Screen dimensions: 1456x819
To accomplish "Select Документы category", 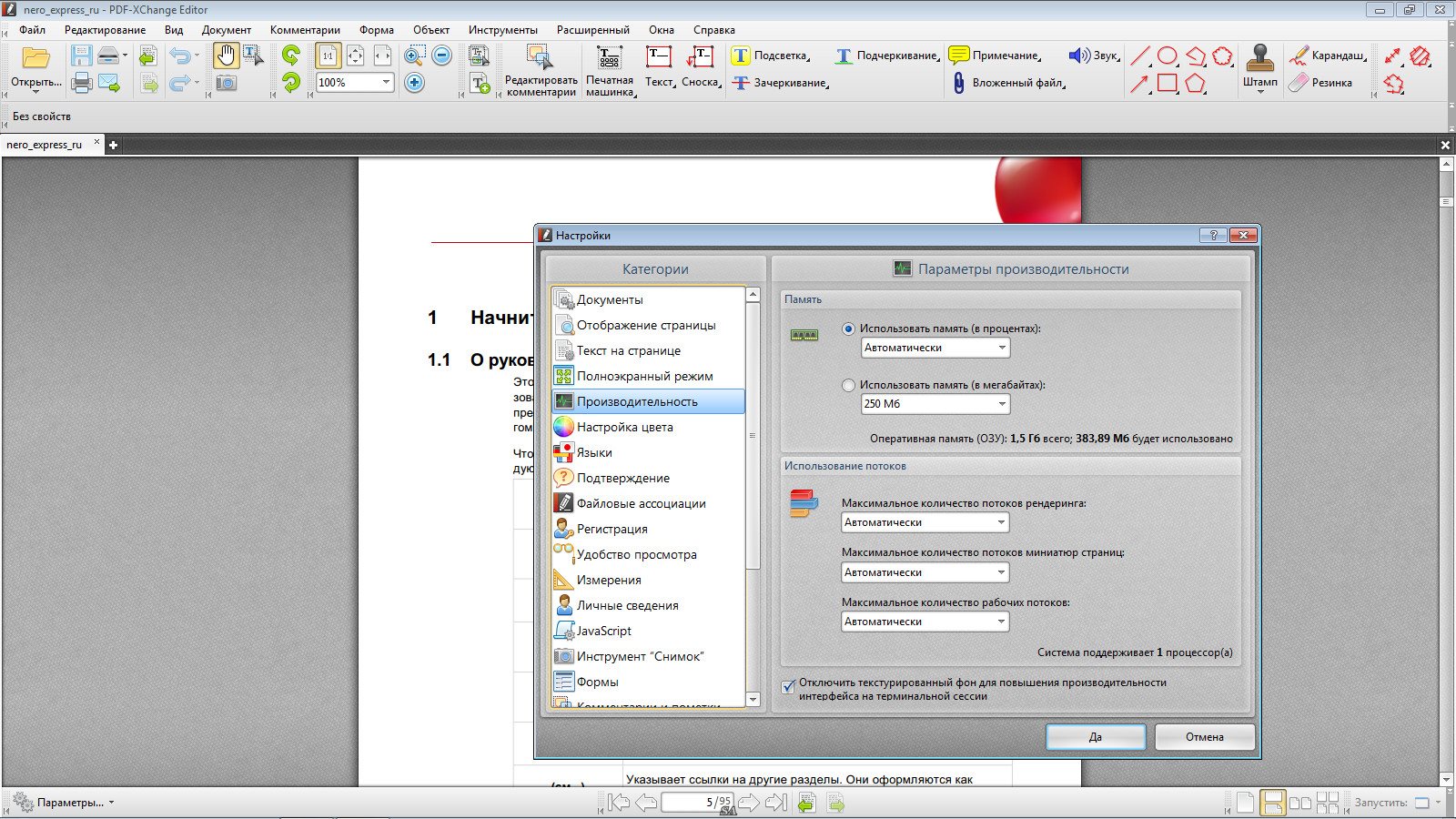I will click(x=648, y=299).
